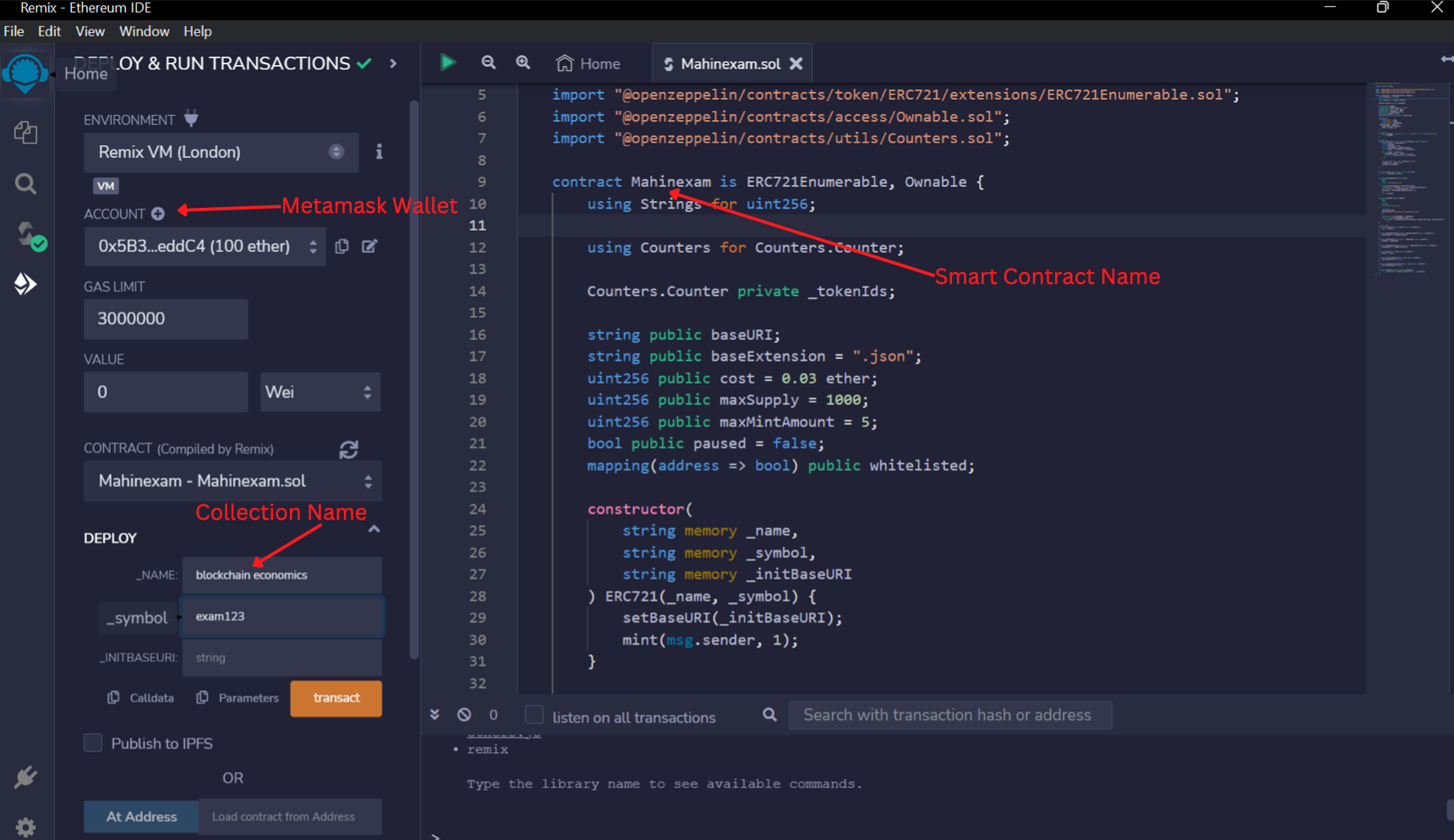Screen dimensions: 1454x840
Task: Click the side panel vertical scrollbar
Action: [x=414, y=380]
